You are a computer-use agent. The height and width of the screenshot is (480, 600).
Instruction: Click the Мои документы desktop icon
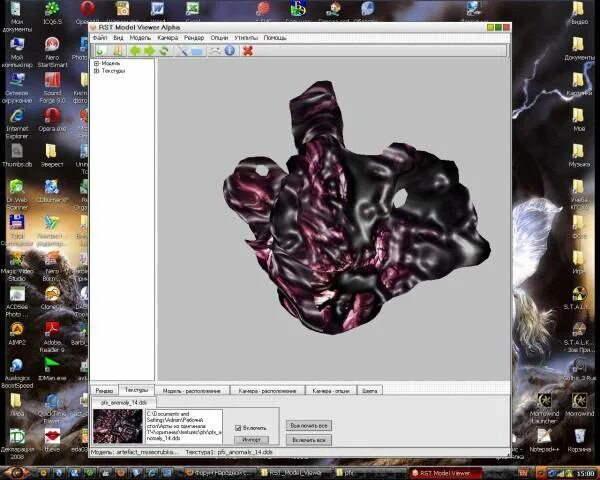16,17
